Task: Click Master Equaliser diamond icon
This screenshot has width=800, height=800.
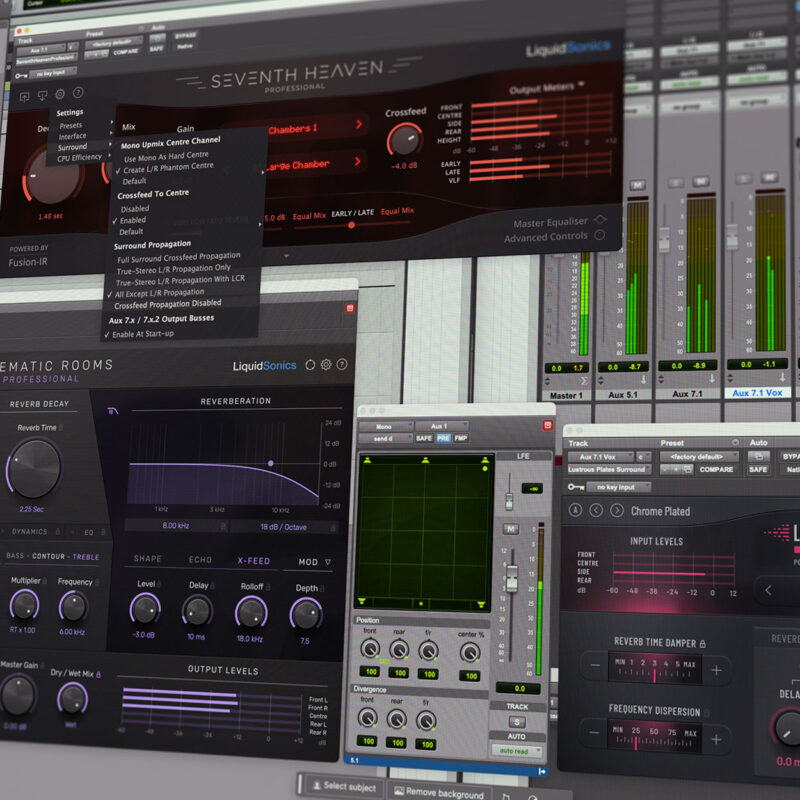Action: pos(601,219)
